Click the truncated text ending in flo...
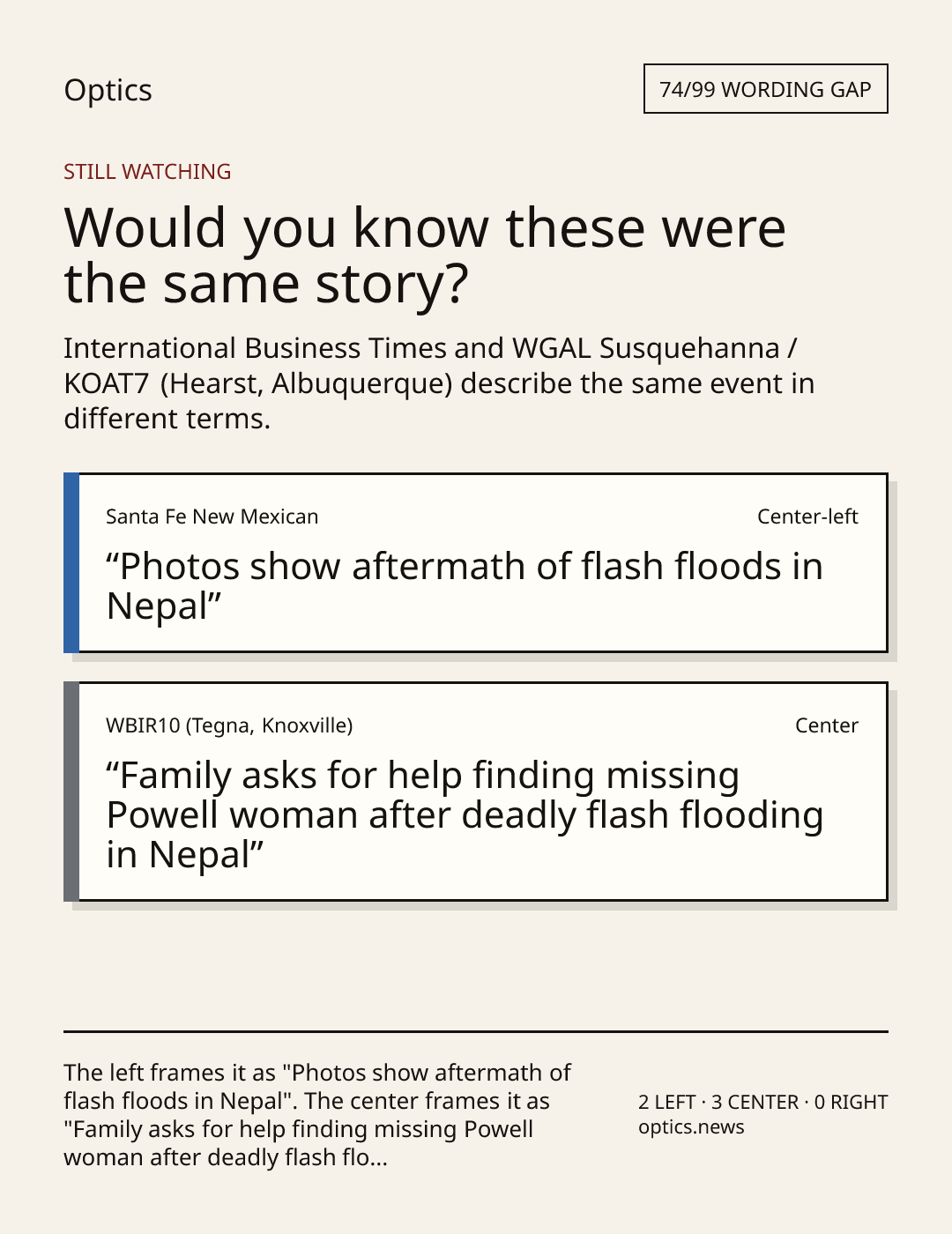This screenshot has width=952, height=1234. pyautogui.click(x=226, y=1157)
